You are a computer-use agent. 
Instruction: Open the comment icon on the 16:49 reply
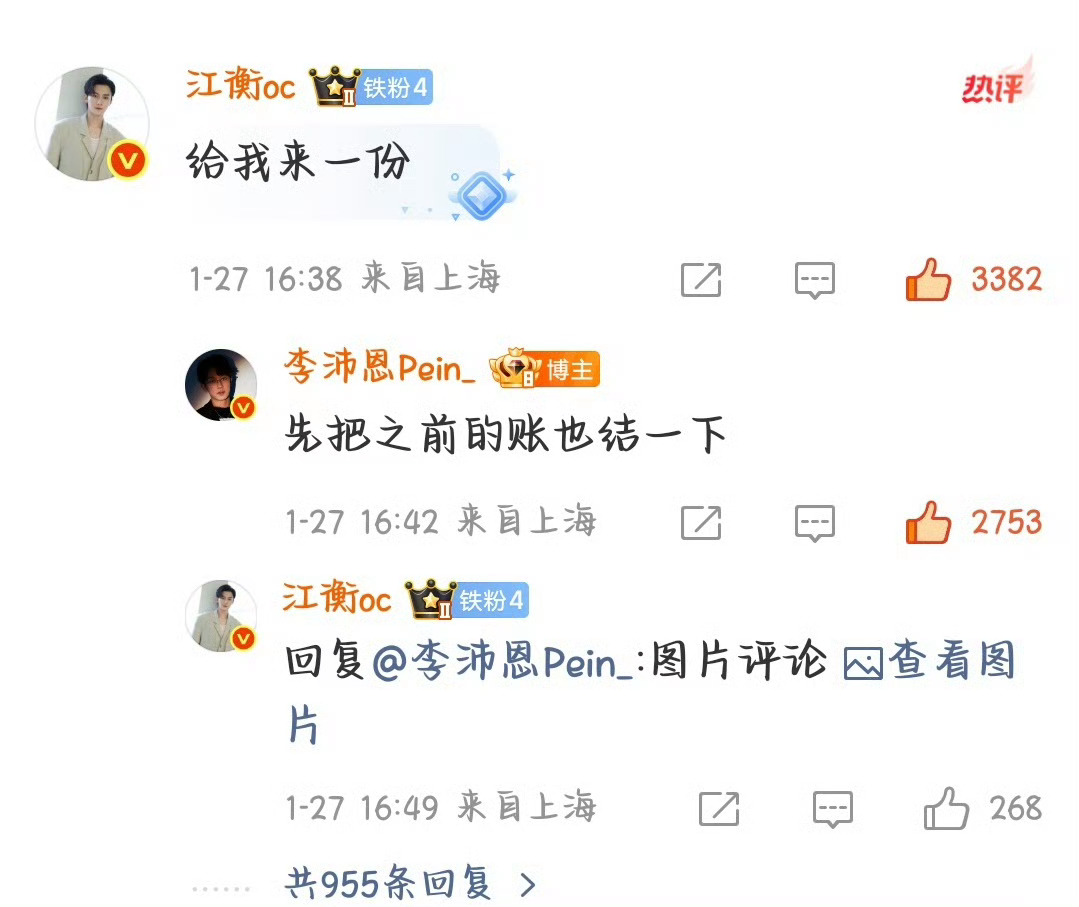(x=833, y=809)
